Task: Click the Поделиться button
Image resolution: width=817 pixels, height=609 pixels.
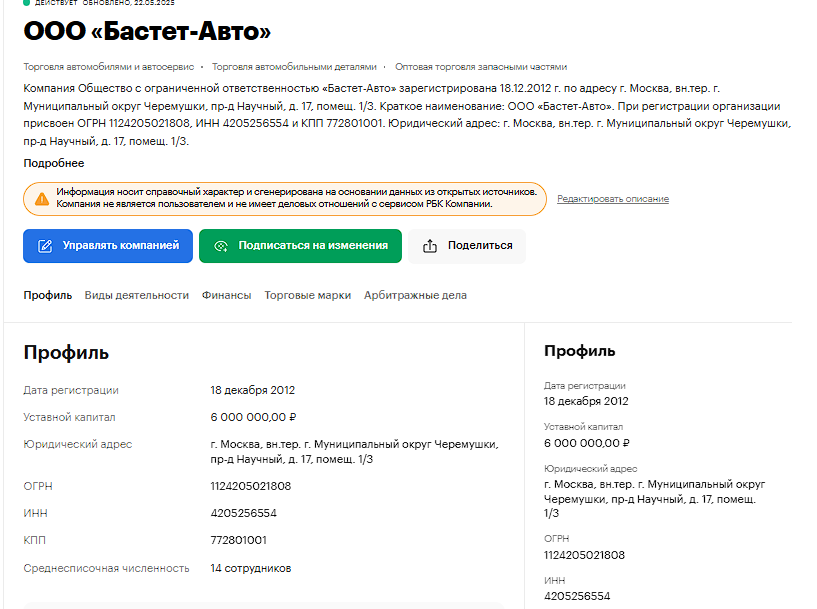Action: (x=467, y=246)
